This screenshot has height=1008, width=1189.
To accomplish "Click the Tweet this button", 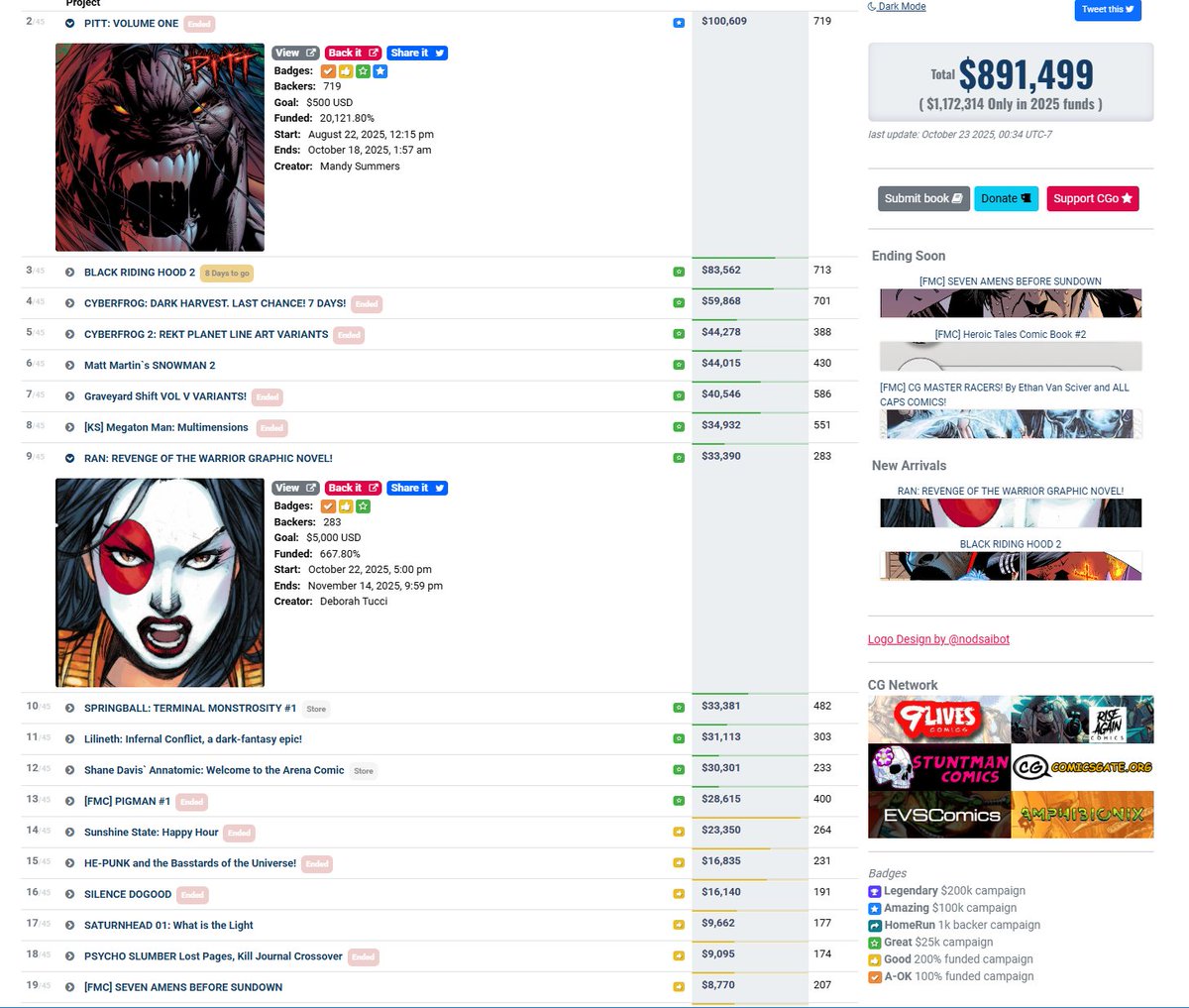I will pyautogui.click(x=1108, y=10).
